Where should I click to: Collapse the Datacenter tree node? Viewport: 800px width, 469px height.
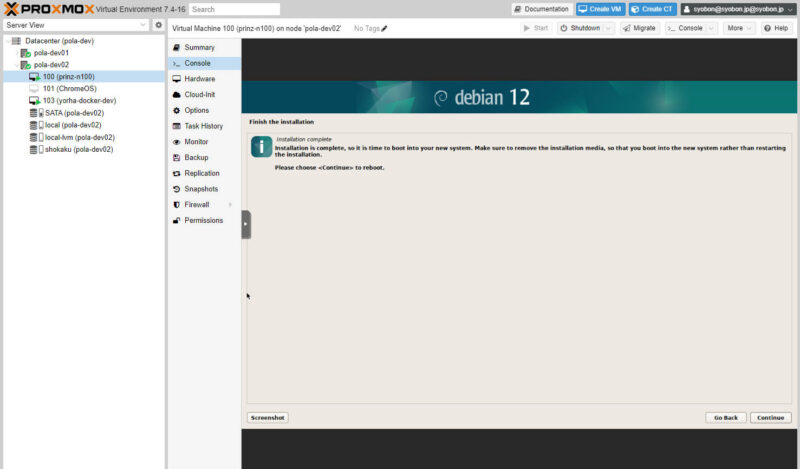[x=8, y=41]
